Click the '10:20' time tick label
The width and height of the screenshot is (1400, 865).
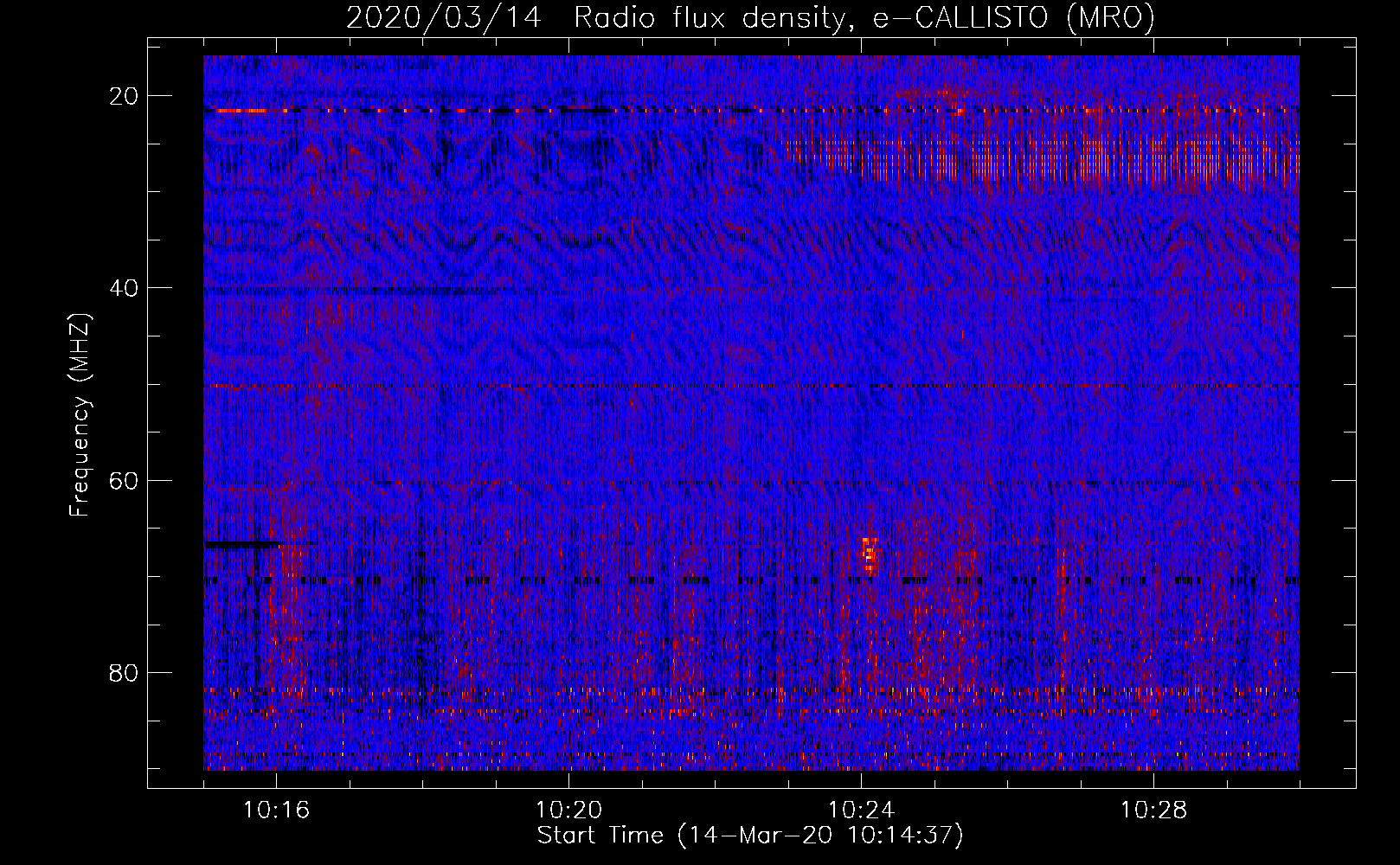pyautogui.click(x=568, y=811)
